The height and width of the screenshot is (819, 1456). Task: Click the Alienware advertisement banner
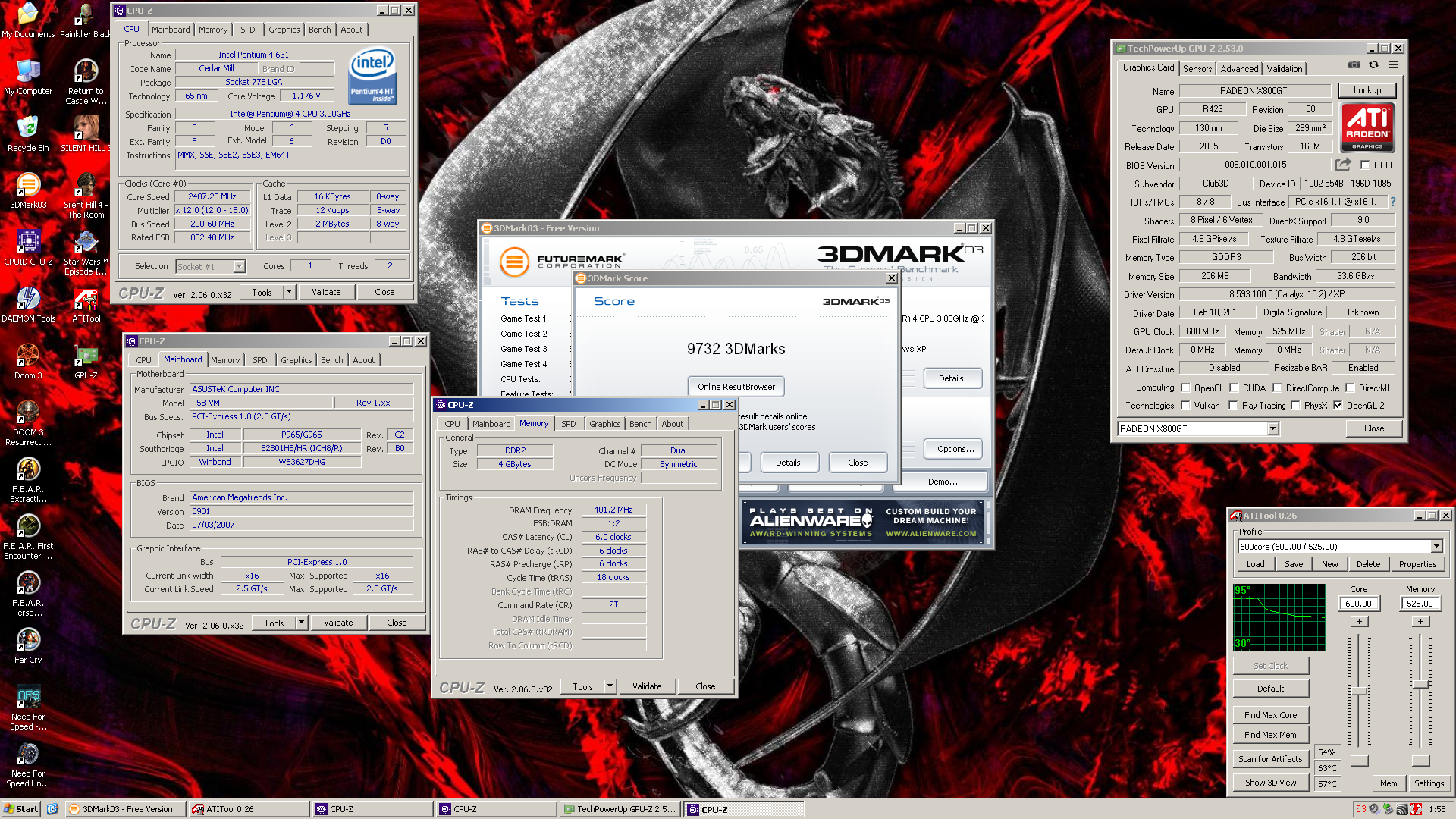(863, 522)
